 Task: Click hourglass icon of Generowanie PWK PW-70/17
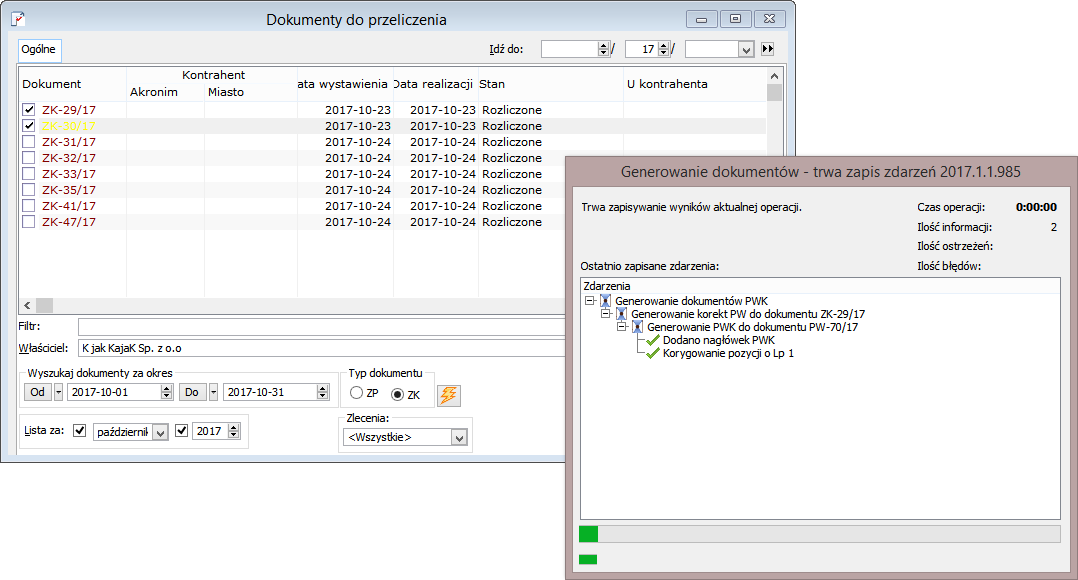637,326
